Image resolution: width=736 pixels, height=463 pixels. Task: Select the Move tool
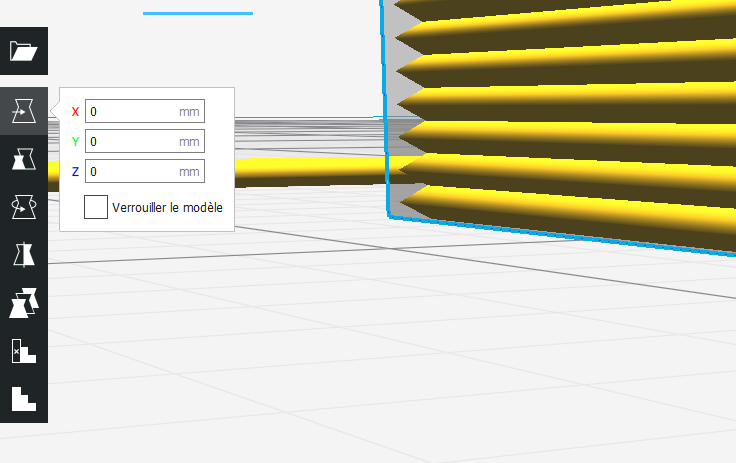coord(23,111)
